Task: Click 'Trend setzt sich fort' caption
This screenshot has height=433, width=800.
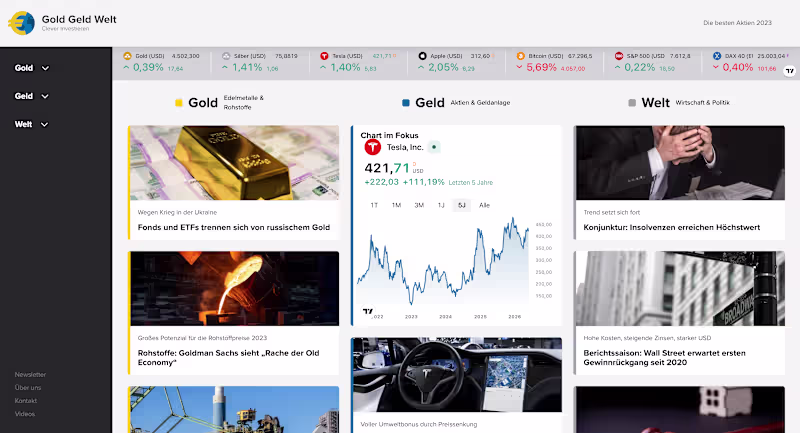Action: (x=612, y=212)
